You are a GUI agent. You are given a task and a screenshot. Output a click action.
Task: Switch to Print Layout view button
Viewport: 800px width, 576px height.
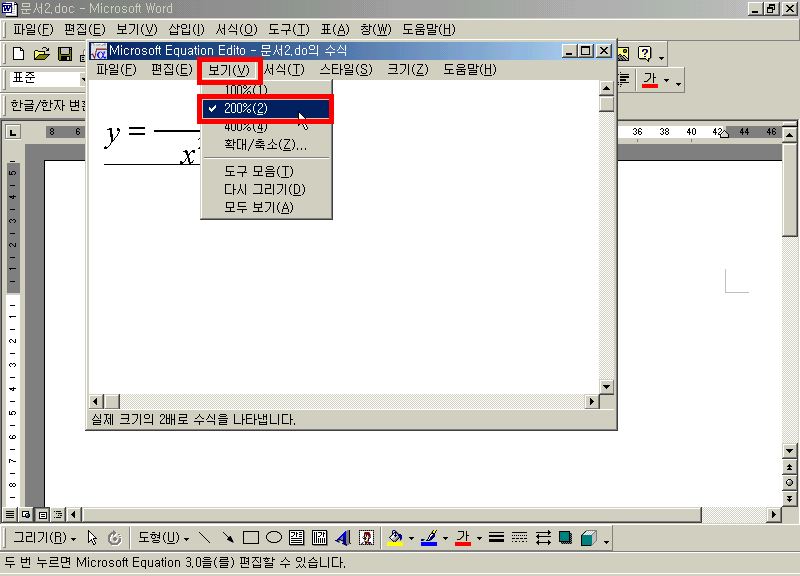pyautogui.click(x=43, y=514)
